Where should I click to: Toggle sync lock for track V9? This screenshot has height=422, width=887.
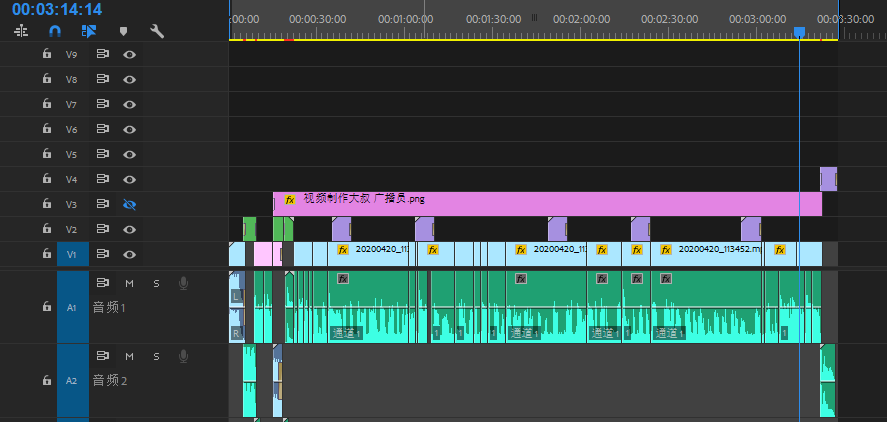(102, 54)
